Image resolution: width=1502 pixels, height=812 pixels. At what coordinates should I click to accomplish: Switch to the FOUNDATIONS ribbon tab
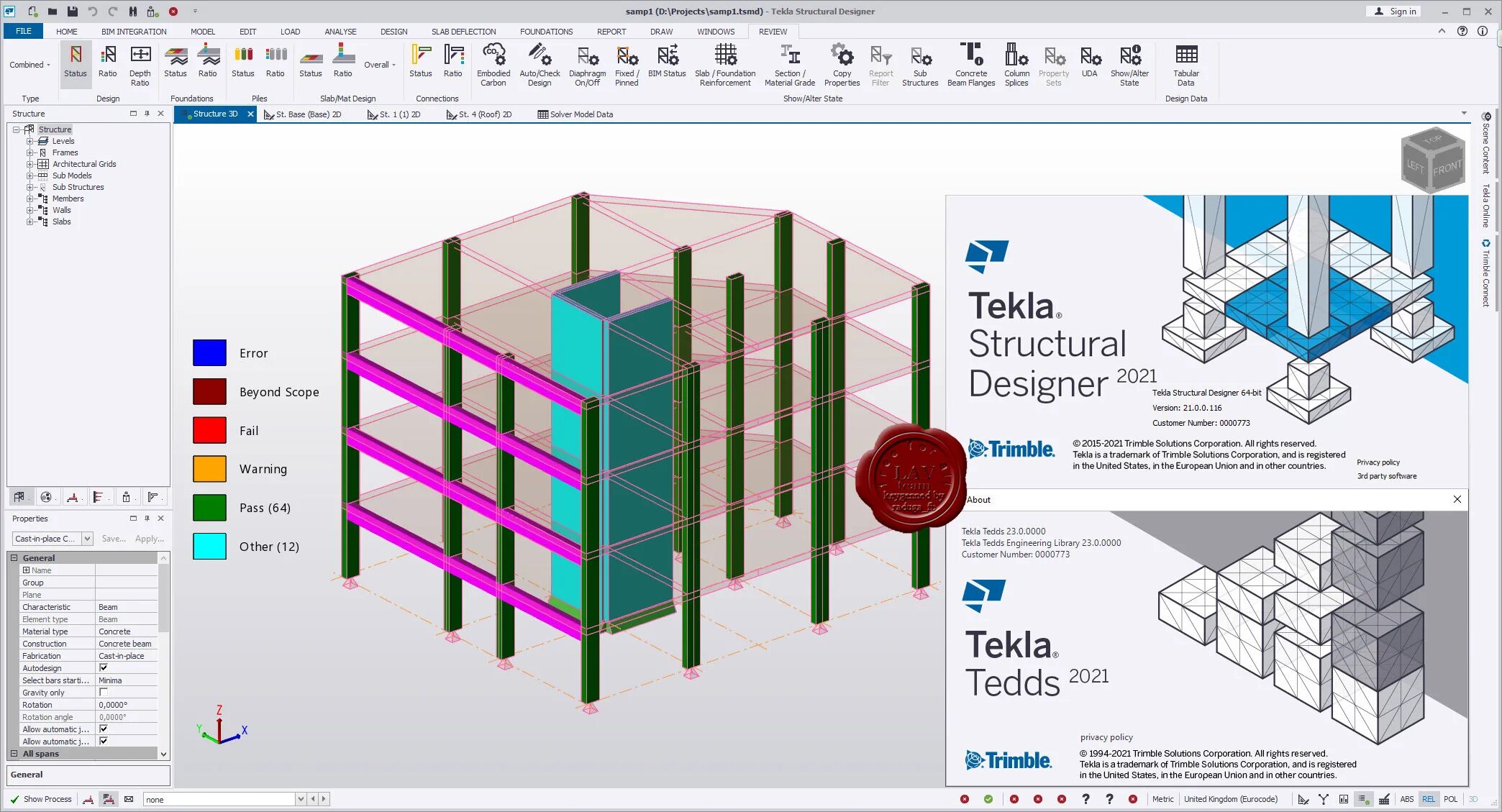tap(546, 32)
